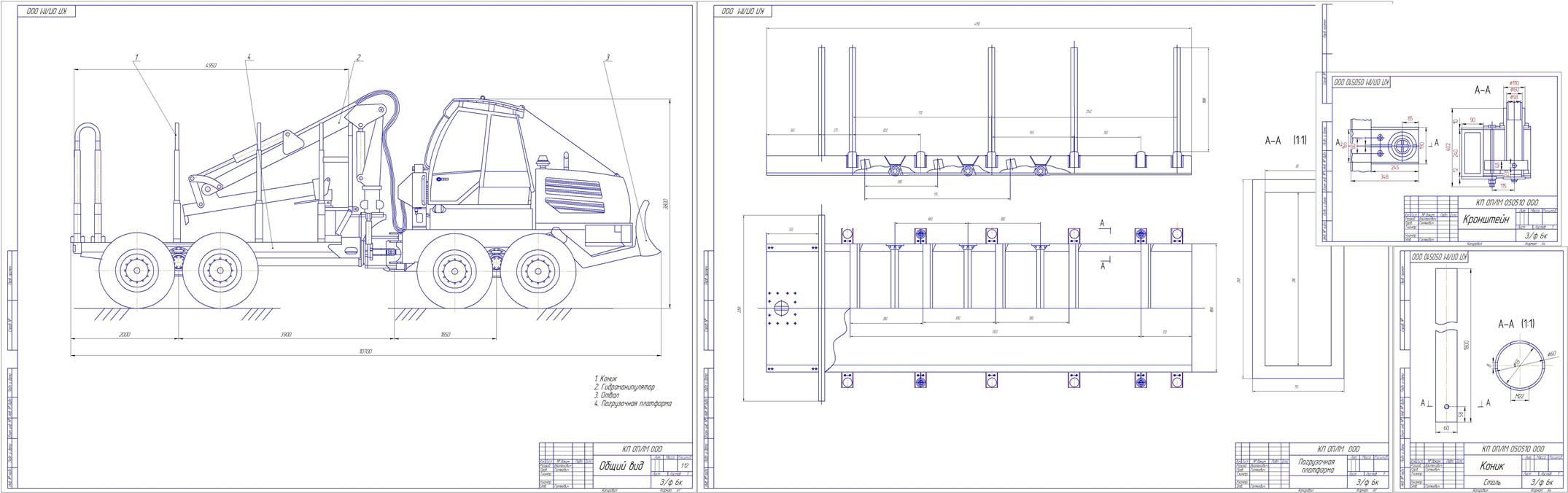Click the 4950 dimension above the forwarder
The width and height of the screenshot is (1568, 493).
(211, 66)
